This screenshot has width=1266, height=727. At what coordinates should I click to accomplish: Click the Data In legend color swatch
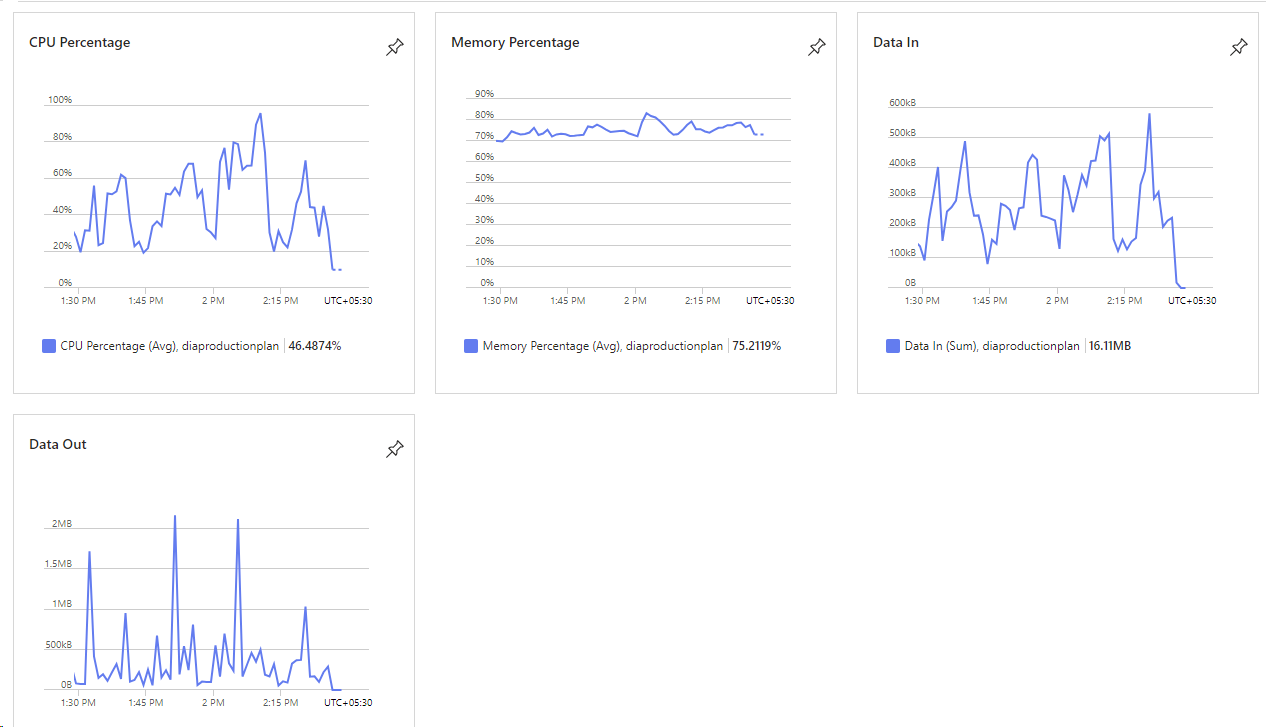[x=893, y=346]
